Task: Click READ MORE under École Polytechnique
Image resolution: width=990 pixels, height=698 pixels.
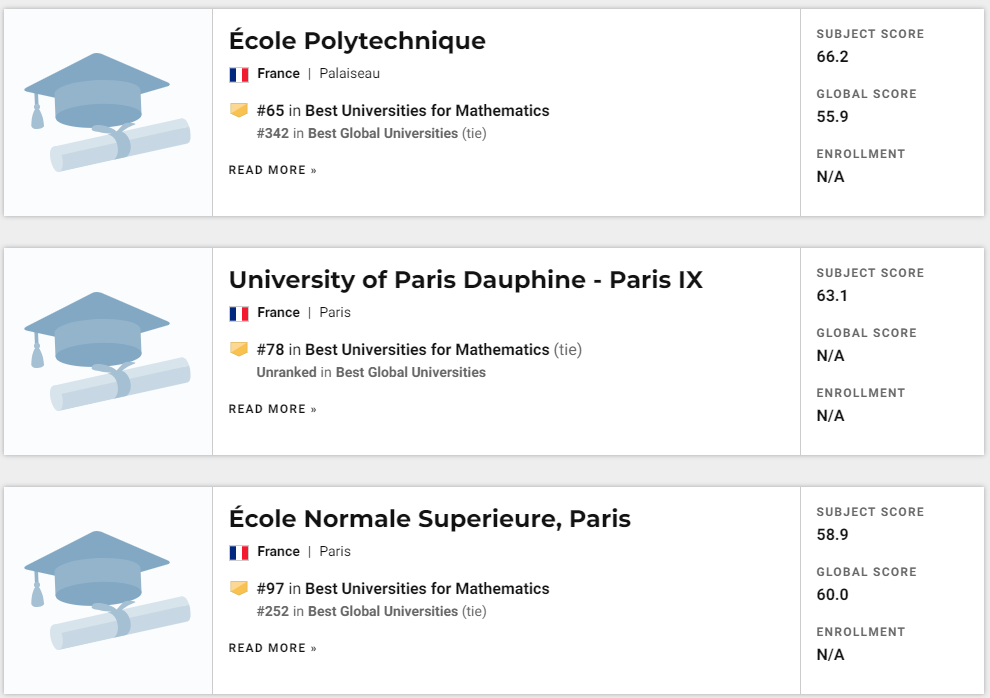Action: coord(273,170)
